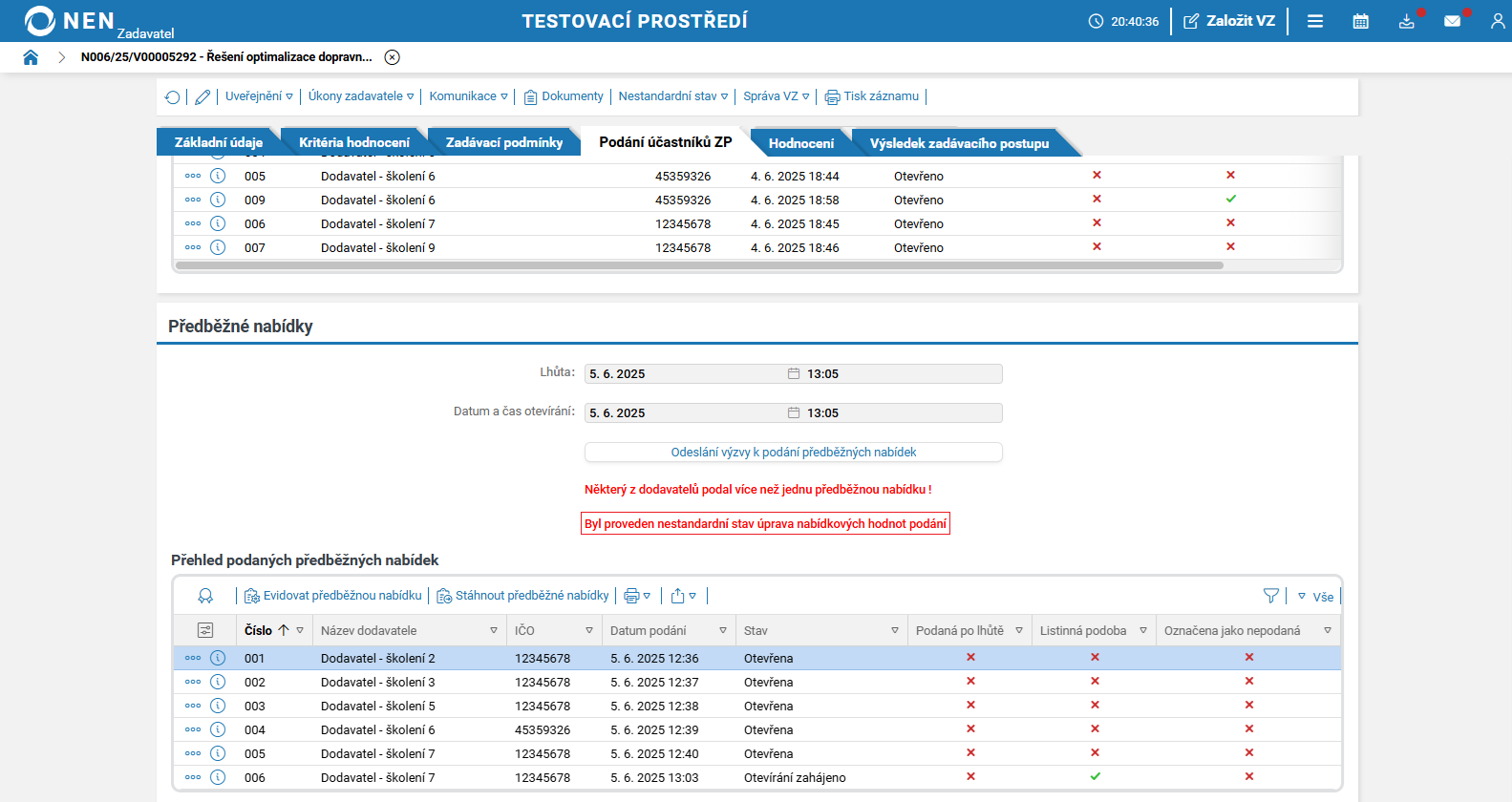Viewport: 1512px width, 802px height.
Task: Click the download icon in header
Action: coord(1406,21)
